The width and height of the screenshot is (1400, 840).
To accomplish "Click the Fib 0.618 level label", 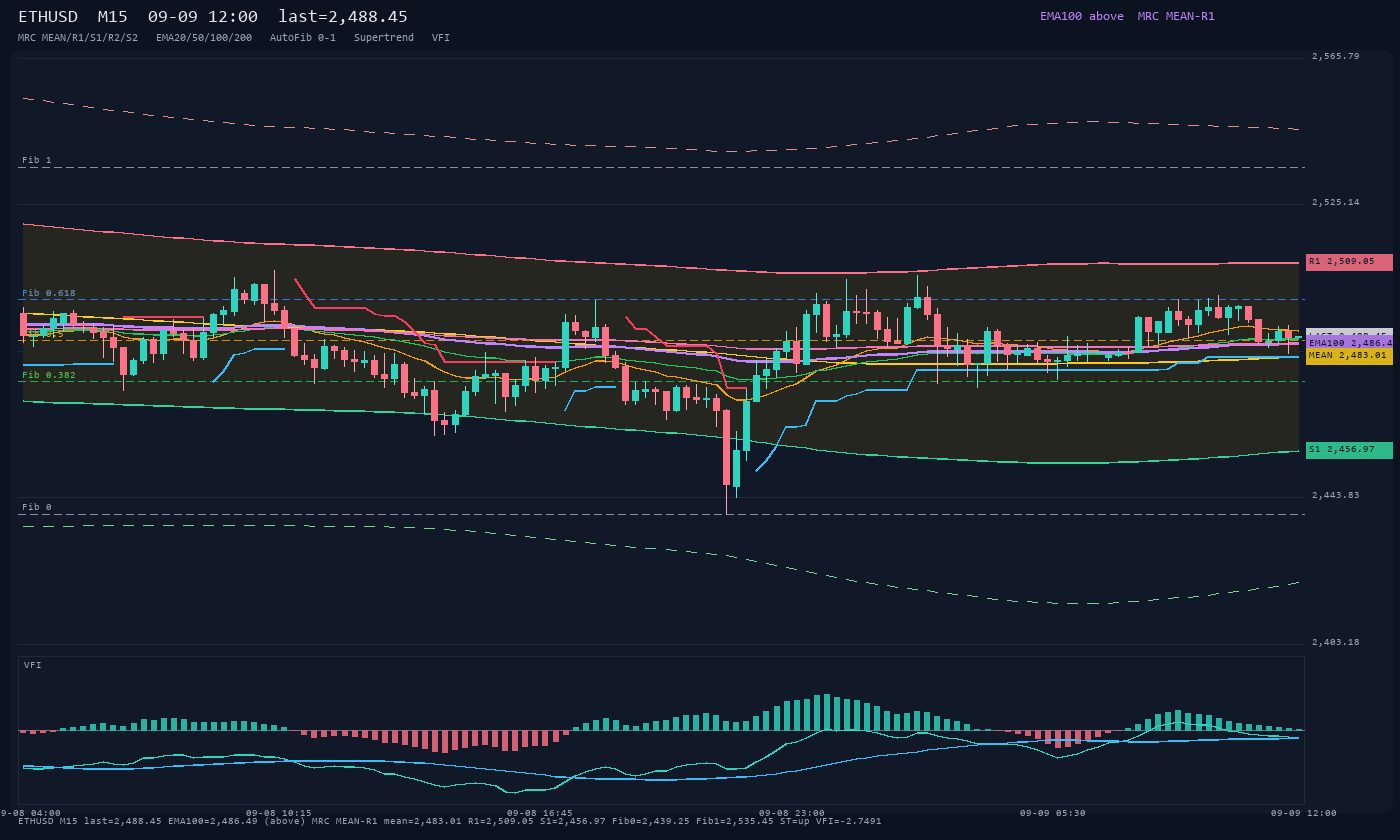I will pos(49,293).
